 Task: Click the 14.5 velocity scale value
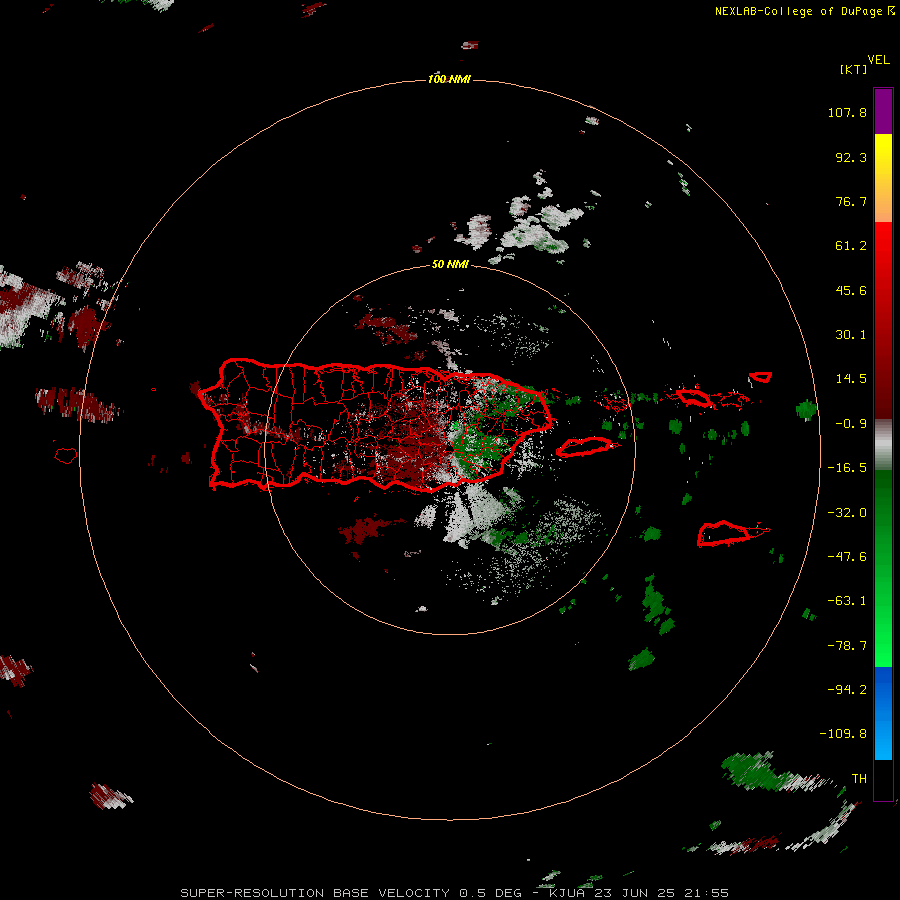[x=851, y=379]
